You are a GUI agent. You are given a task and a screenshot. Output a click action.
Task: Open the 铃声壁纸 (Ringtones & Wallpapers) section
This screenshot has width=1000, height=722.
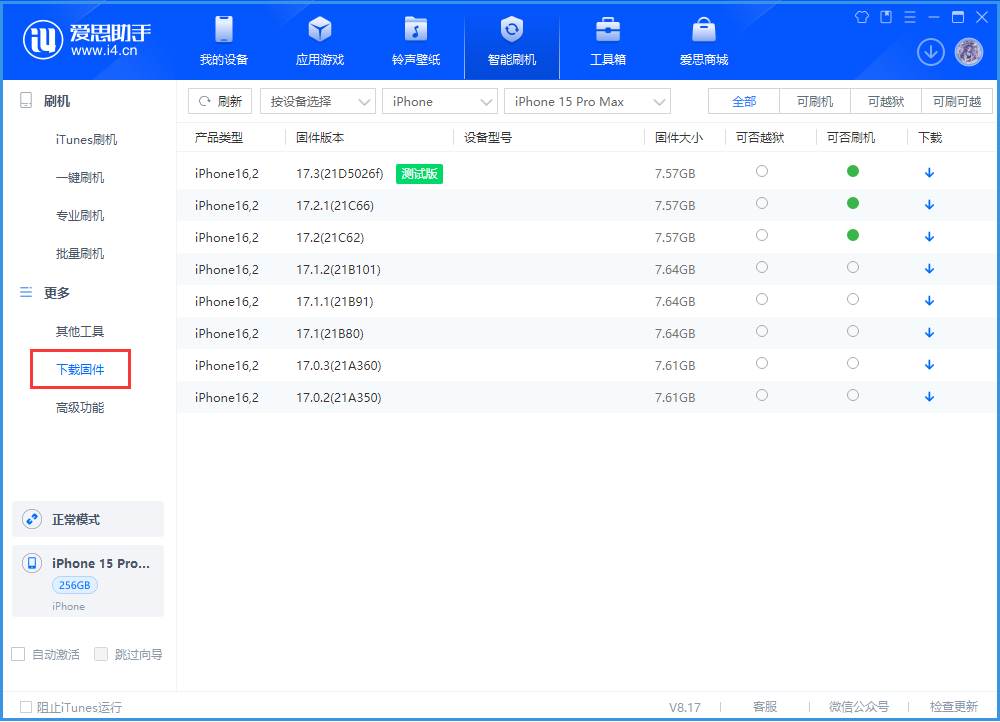(x=415, y=42)
